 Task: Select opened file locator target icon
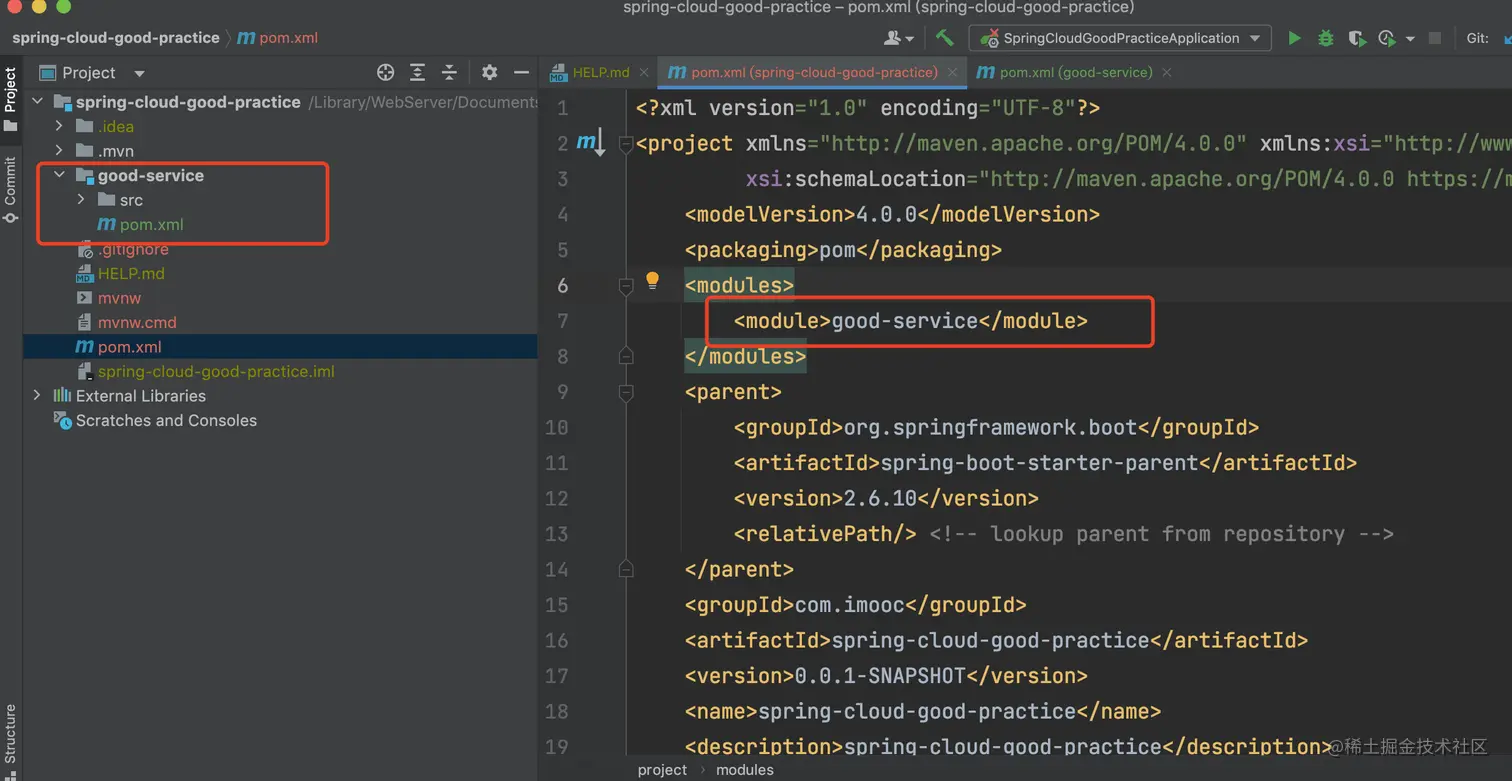point(385,72)
